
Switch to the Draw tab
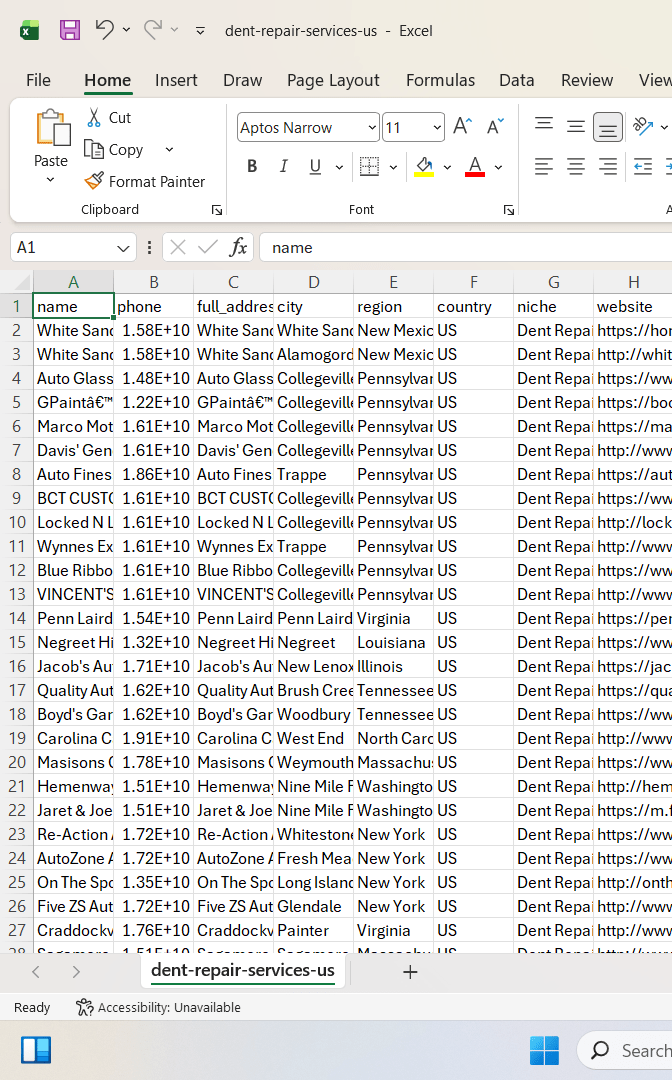pyautogui.click(x=242, y=80)
